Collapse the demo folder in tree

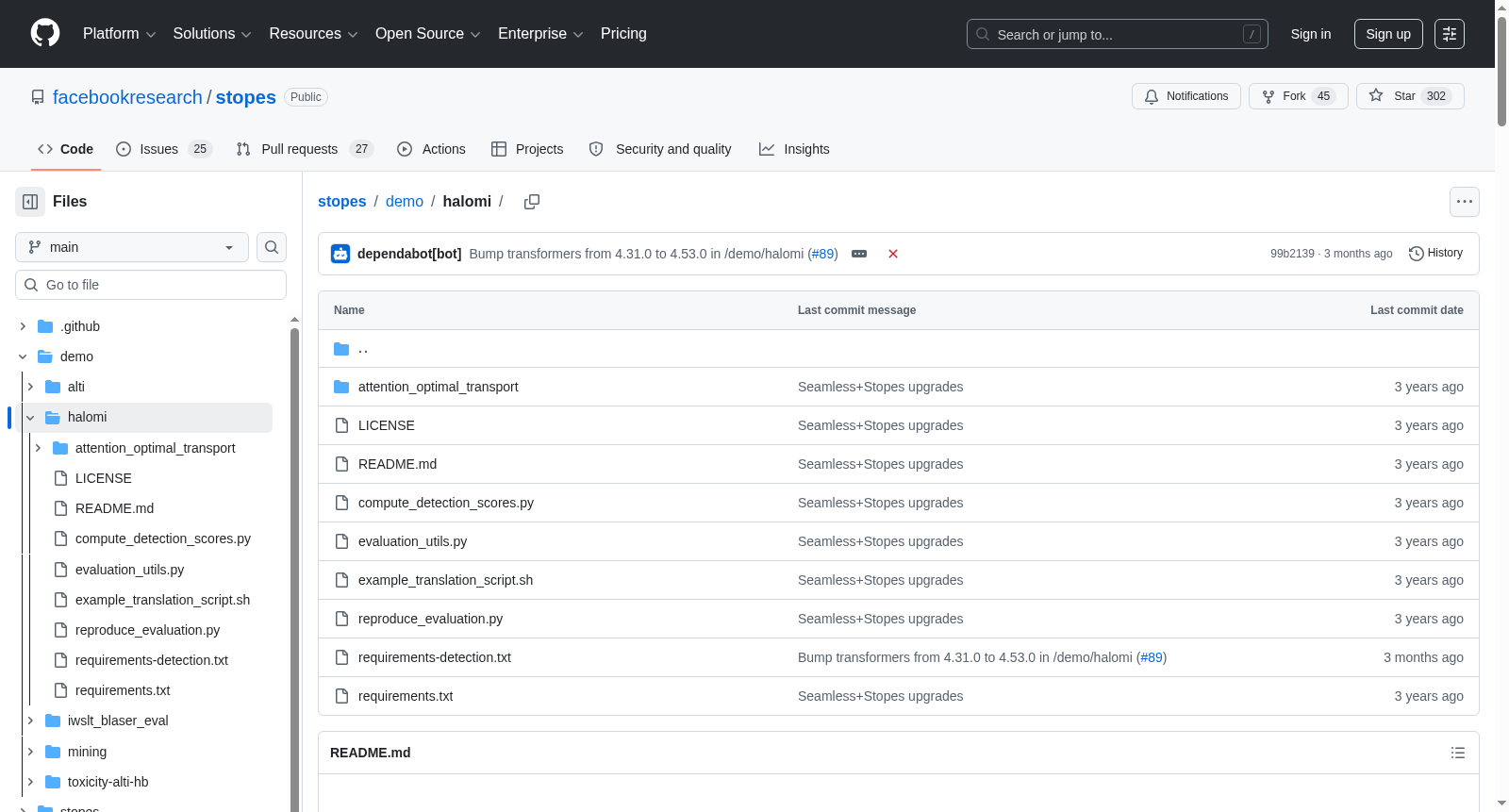23,356
